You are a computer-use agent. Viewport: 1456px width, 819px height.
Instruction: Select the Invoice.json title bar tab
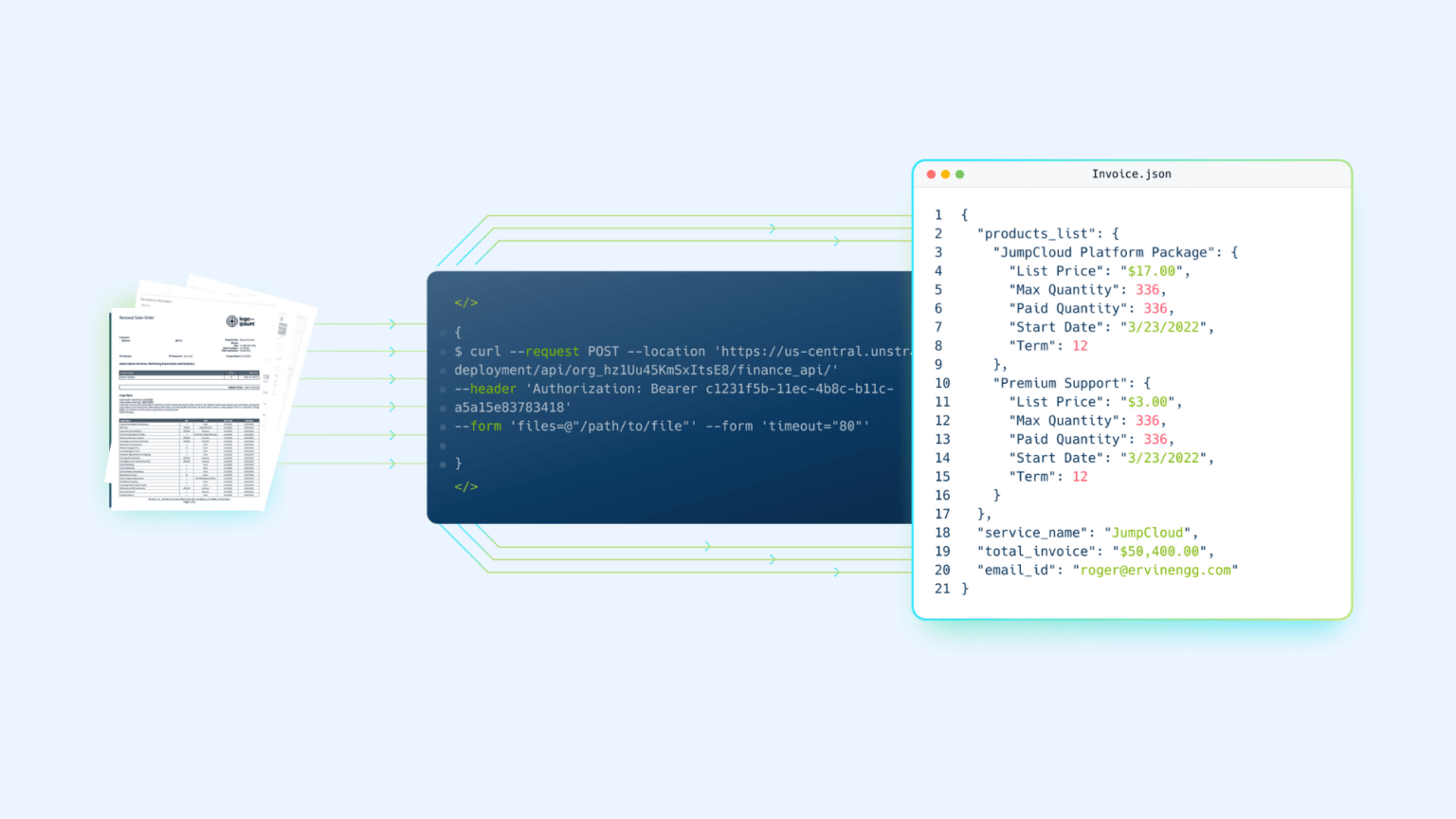coord(1132,173)
